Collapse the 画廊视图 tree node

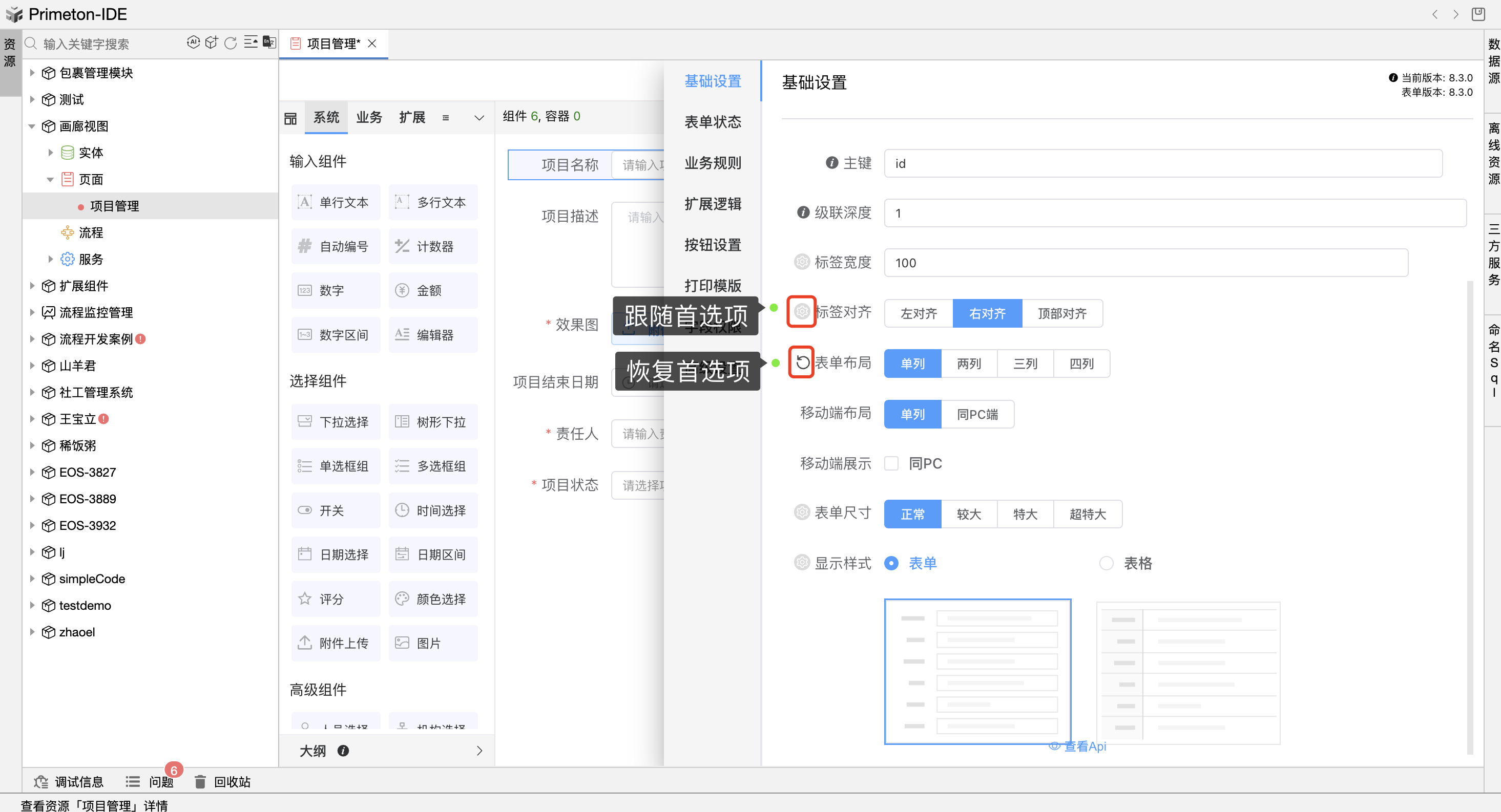pos(32,126)
